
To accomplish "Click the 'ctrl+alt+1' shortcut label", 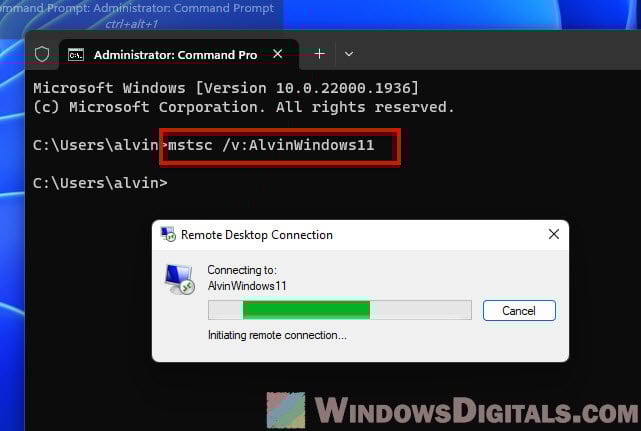I will pyautogui.click(x=131, y=24).
